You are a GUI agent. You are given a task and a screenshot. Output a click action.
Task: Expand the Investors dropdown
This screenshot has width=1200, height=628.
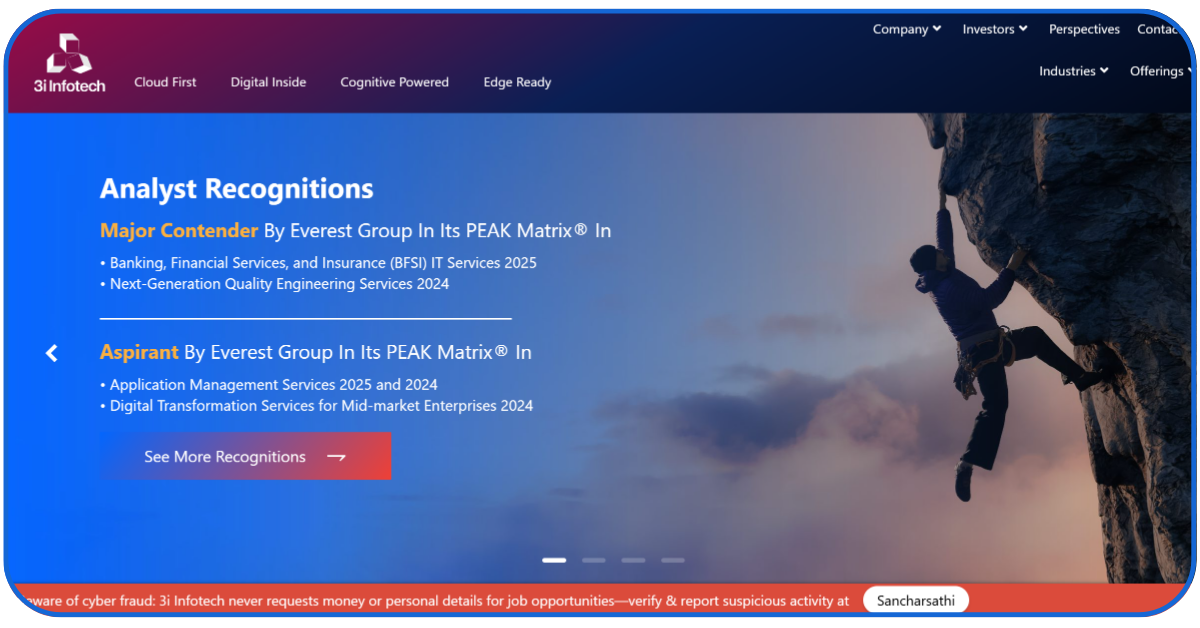(995, 29)
